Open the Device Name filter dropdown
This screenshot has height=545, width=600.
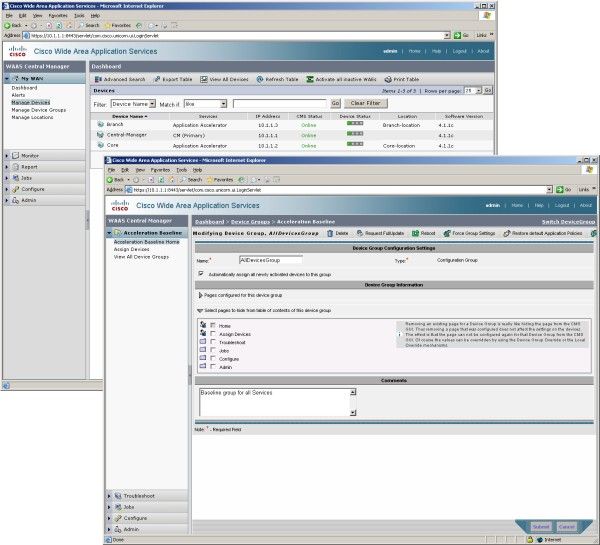coord(133,104)
